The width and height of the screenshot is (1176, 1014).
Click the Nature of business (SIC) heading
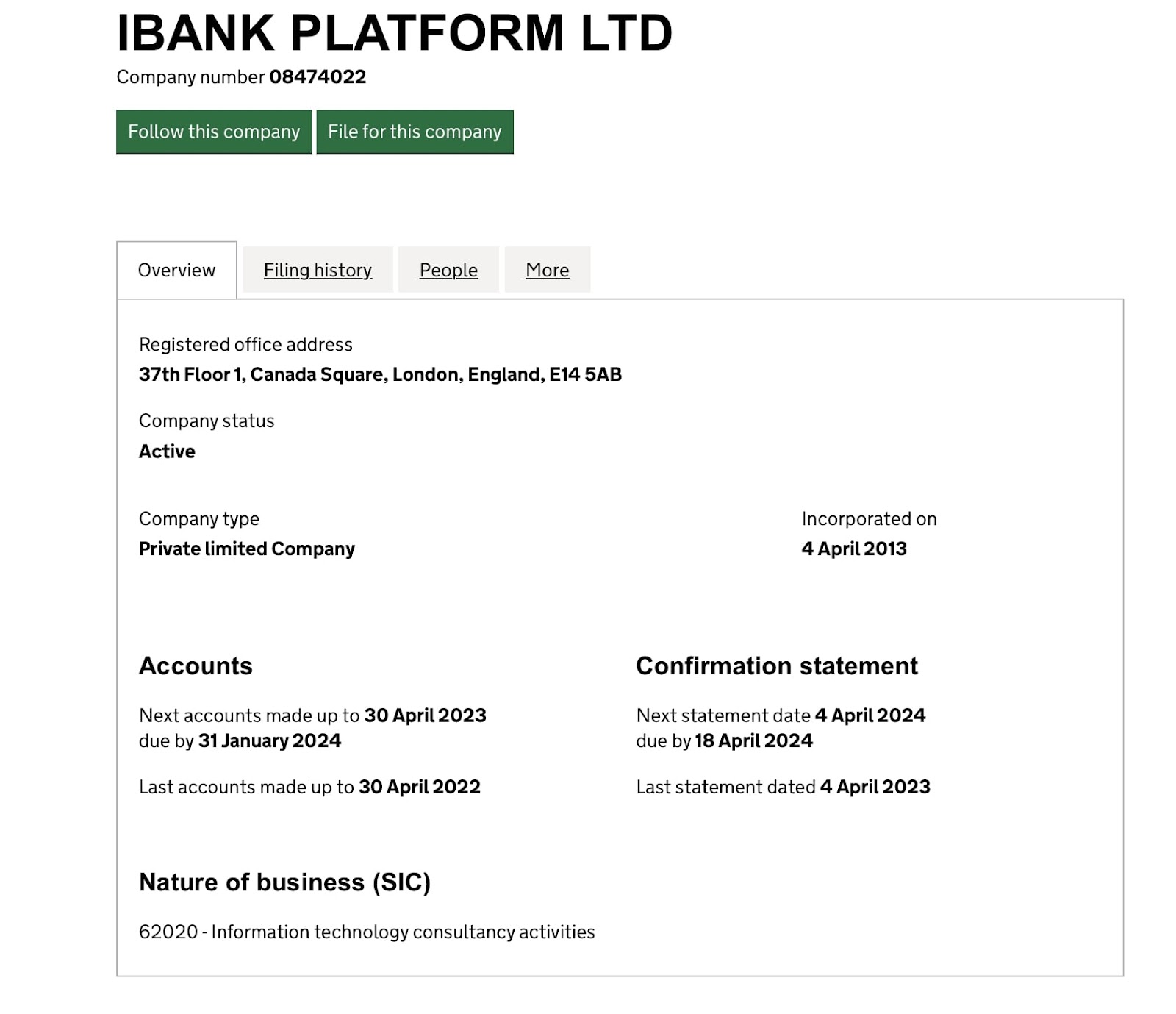tap(284, 882)
